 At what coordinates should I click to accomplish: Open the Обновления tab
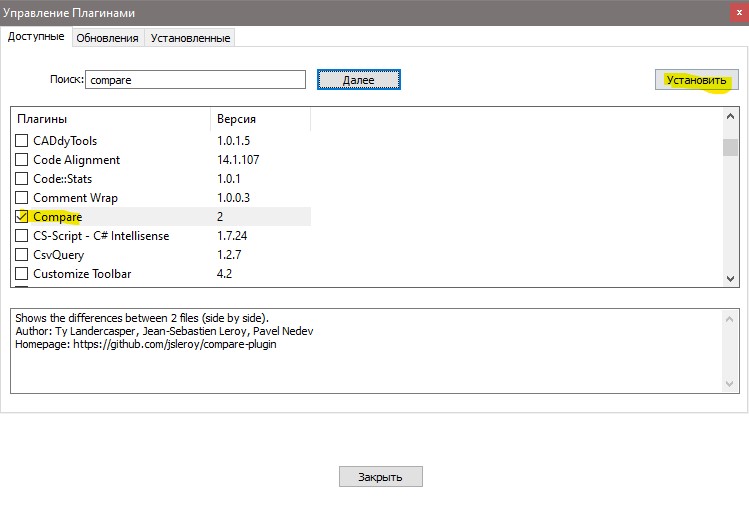click(107, 38)
